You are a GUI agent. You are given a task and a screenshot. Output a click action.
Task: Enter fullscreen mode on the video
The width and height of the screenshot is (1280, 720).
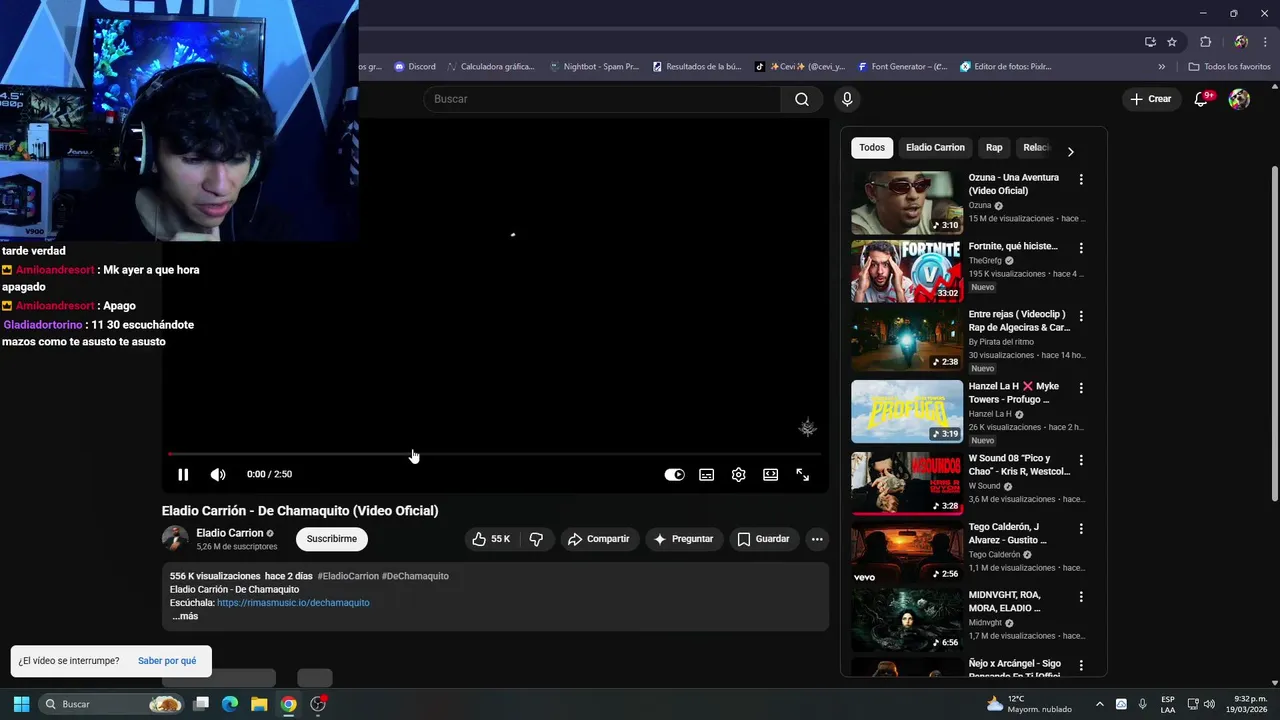pyautogui.click(x=803, y=475)
